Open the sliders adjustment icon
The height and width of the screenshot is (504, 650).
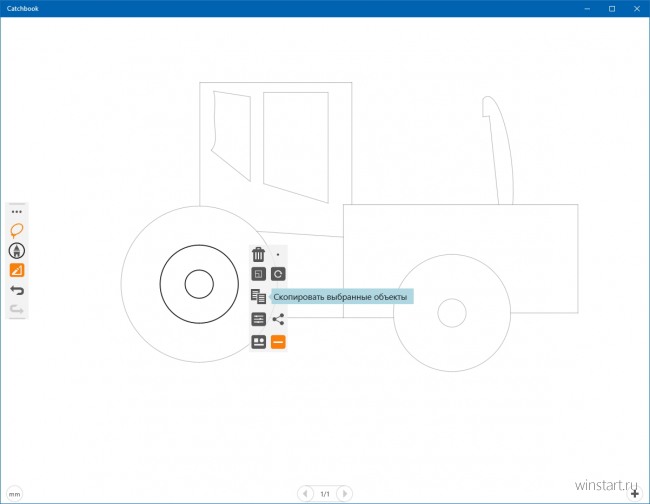click(258, 319)
